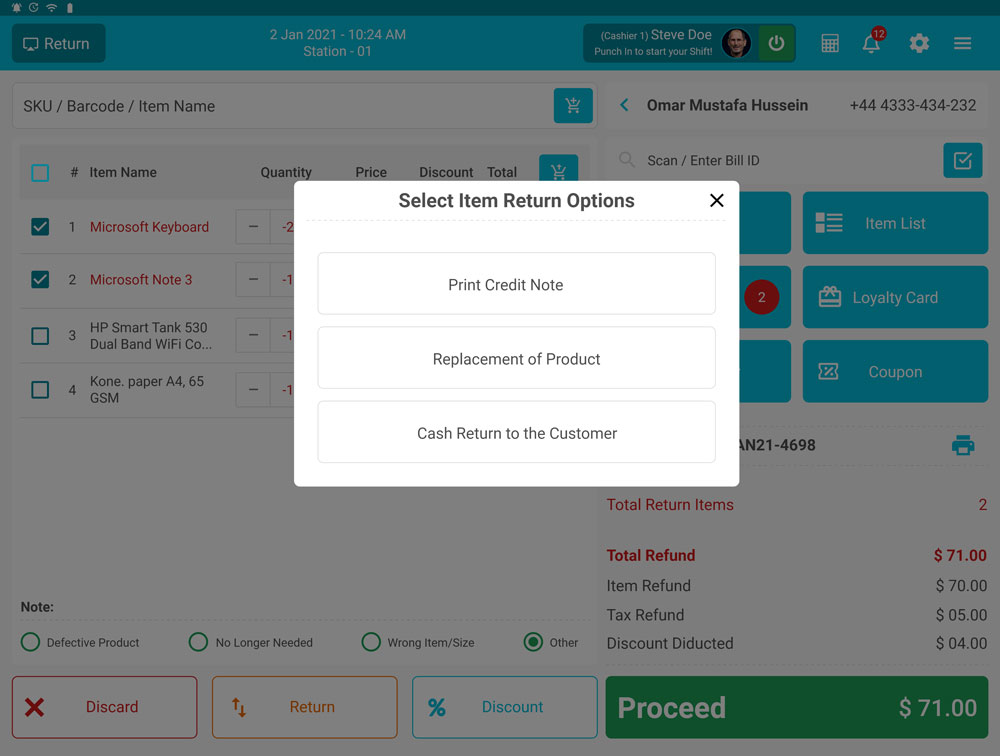The width and height of the screenshot is (1000, 756).
Task: Tick the HP Smart Tank 530 checkbox
Action: pyautogui.click(x=40, y=336)
